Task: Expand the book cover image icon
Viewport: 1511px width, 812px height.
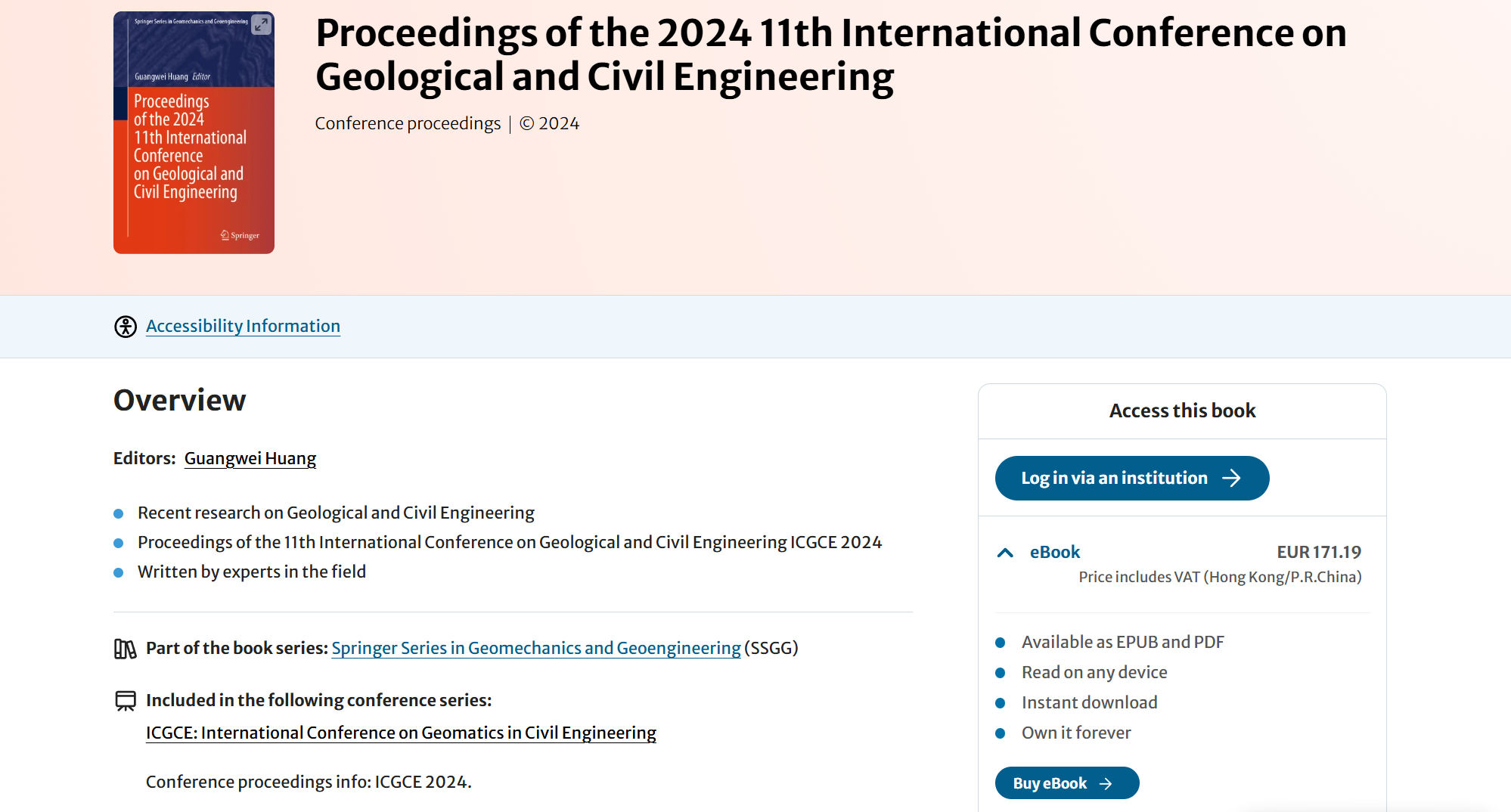Action: [x=261, y=25]
